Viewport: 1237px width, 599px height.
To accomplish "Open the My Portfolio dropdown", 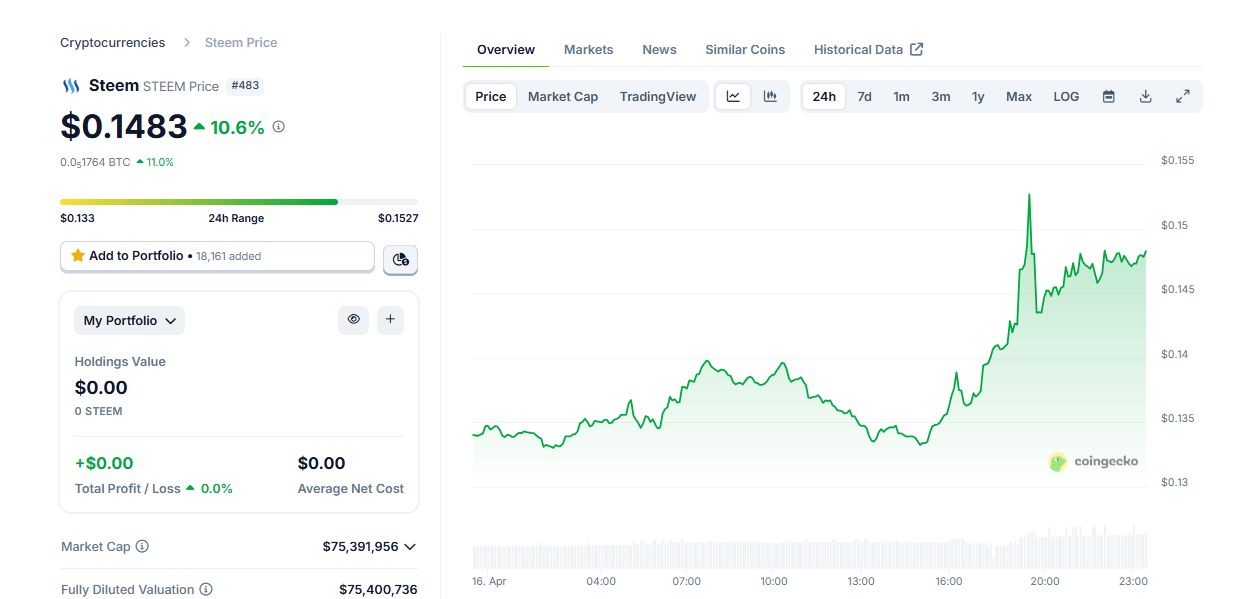I will click(x=129, y=321).
